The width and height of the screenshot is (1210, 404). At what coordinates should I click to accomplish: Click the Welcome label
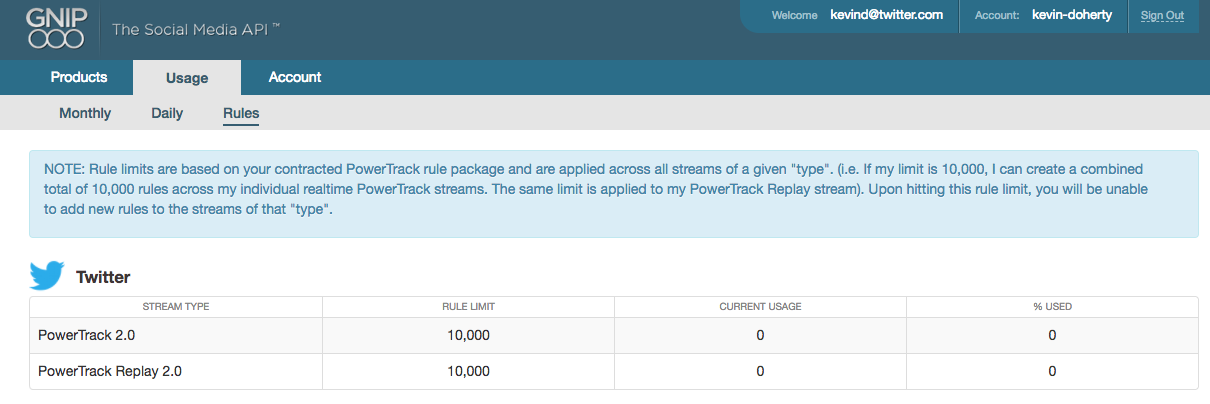pyautogui.click(x=795, y=16)
